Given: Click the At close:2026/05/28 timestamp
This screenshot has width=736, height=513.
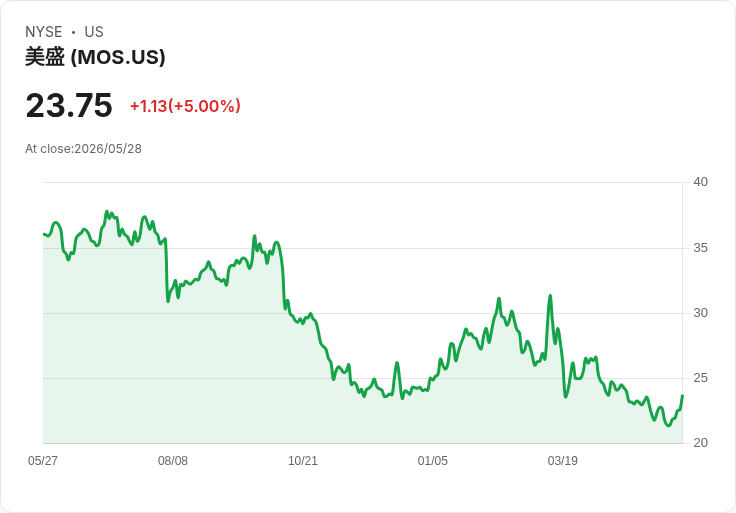Looking at the screenshot, I should [x=83, y=149].
